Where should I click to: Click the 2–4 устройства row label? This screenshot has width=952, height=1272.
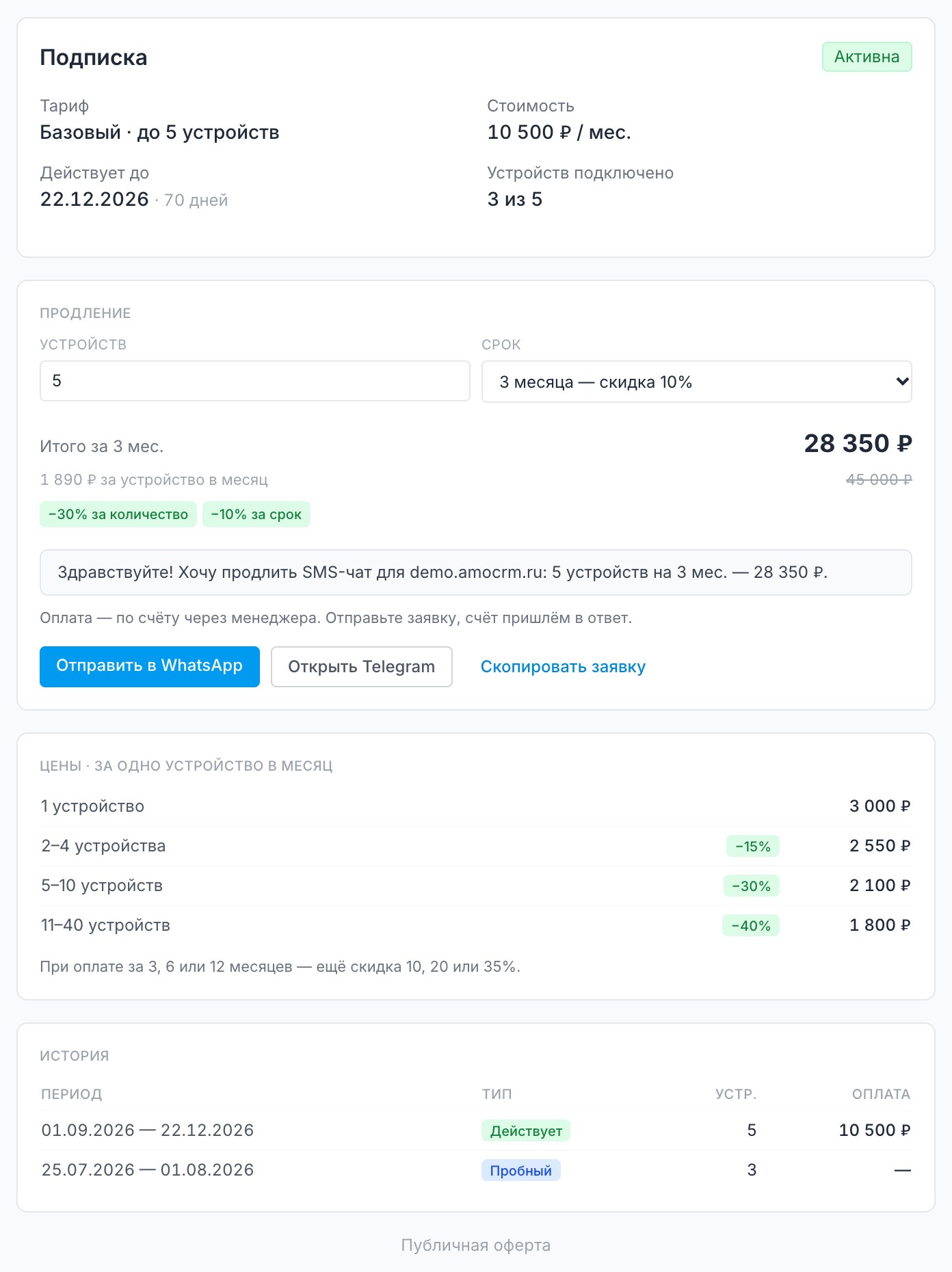[x=103, y=846]
